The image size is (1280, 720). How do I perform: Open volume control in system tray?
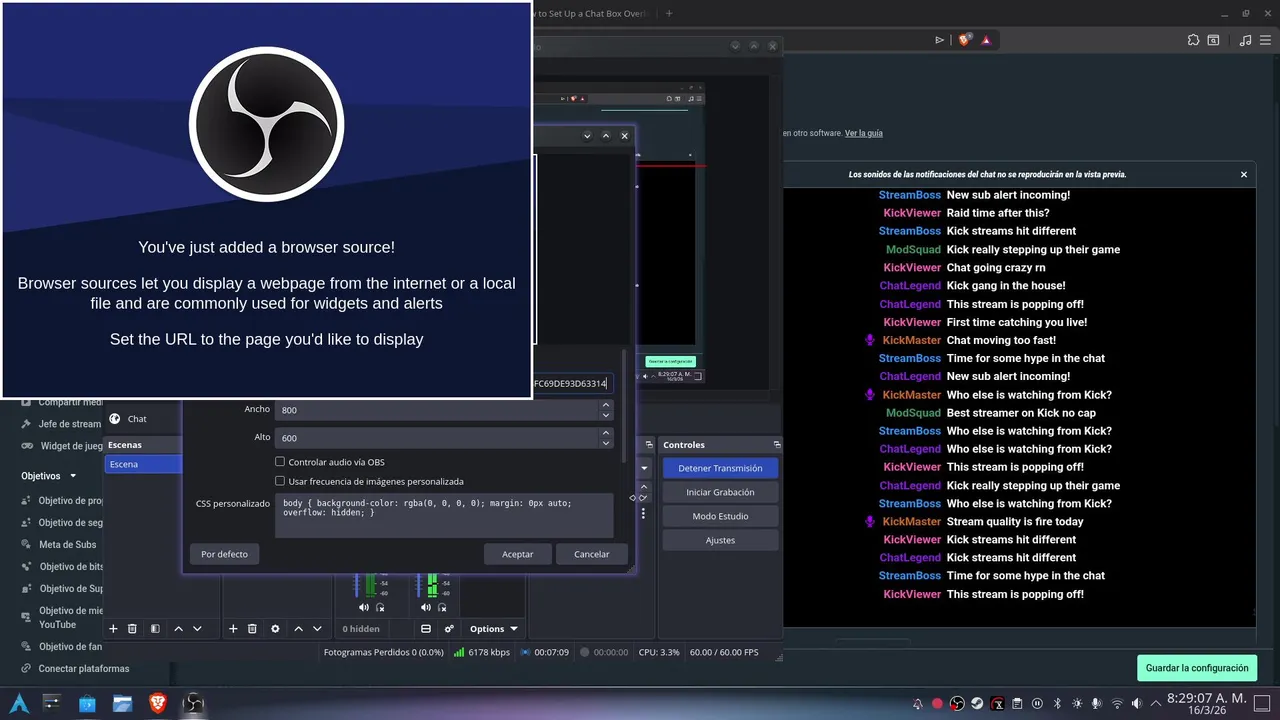click(1136, 703)
